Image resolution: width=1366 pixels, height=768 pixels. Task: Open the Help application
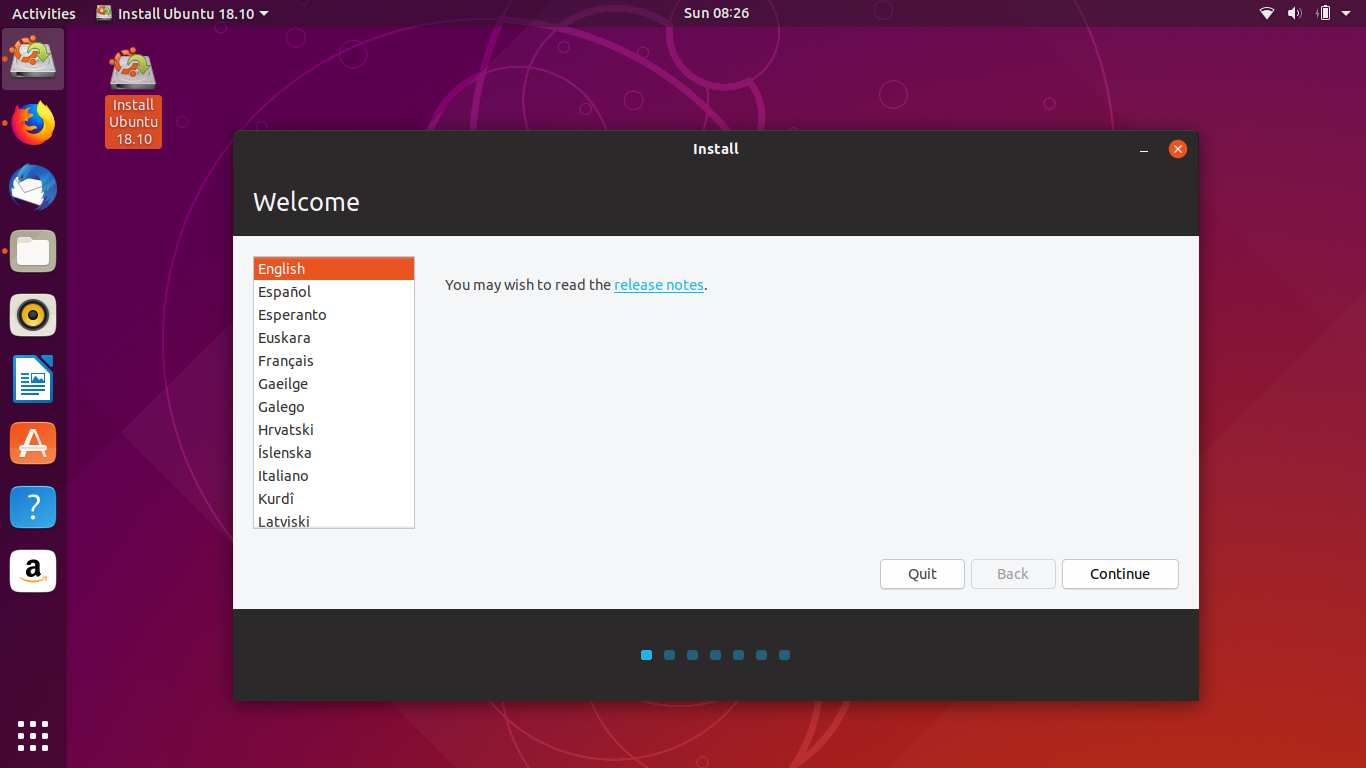(x=33, y=507)
